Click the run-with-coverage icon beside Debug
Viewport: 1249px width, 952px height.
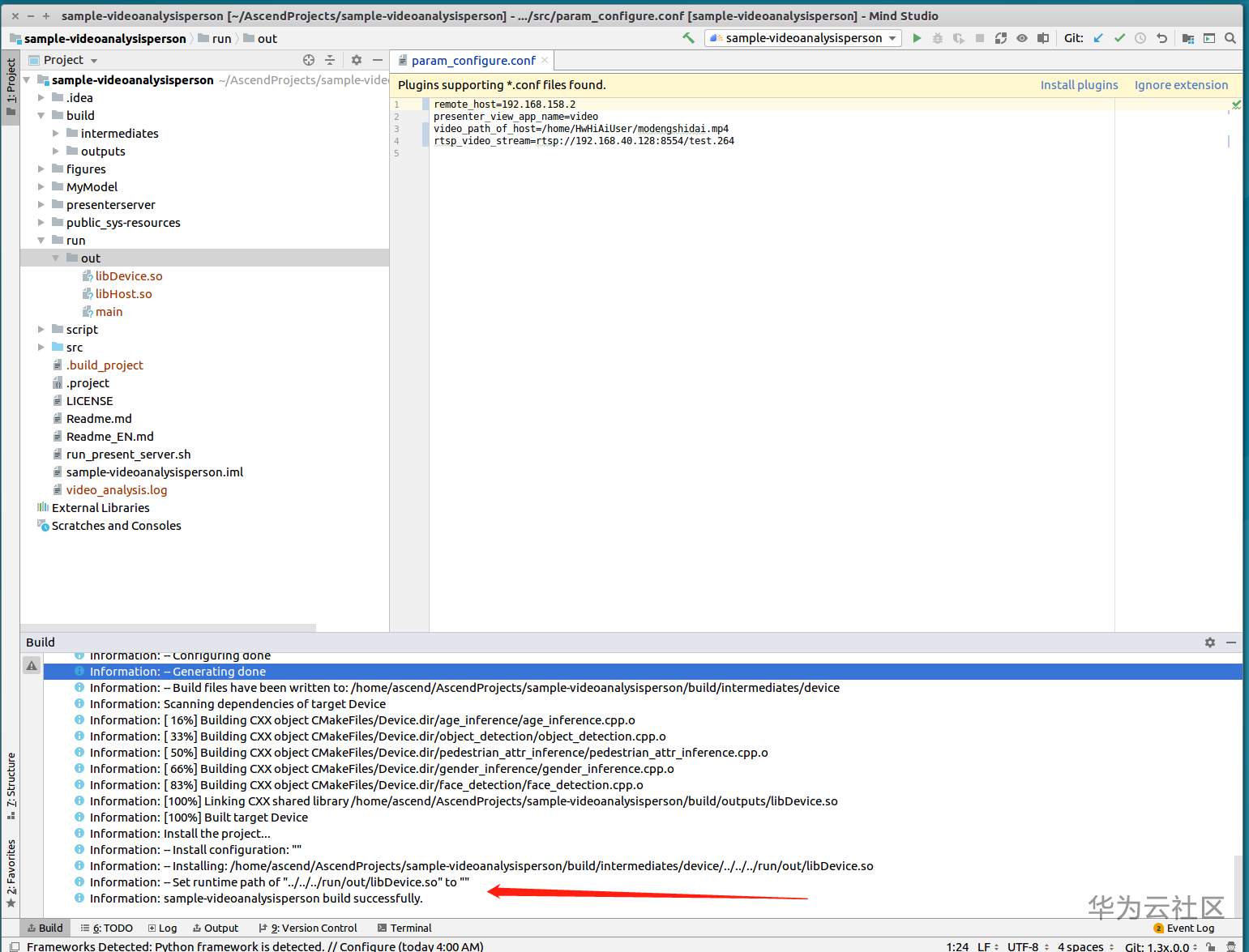click(959, 38)
